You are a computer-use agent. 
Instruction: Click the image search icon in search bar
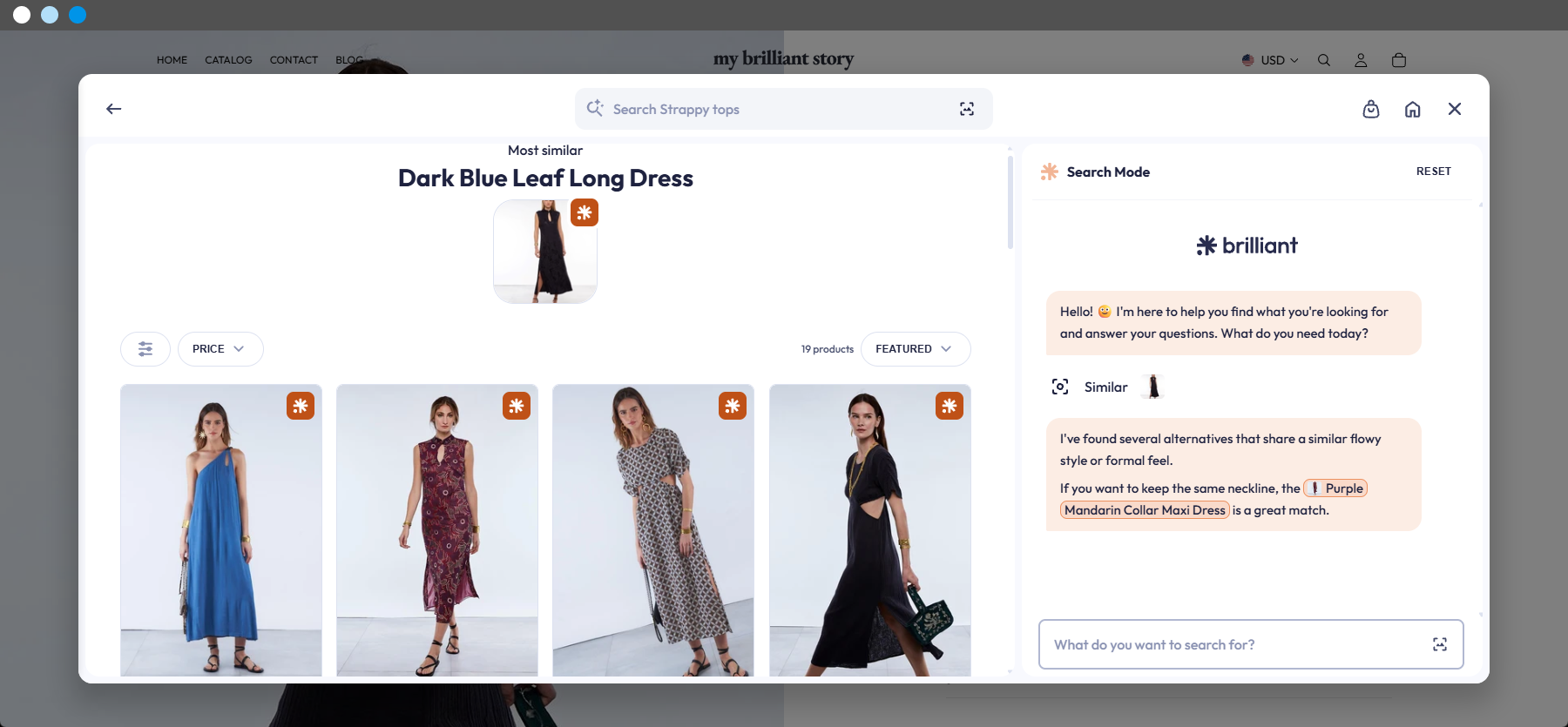(x=967, y=109)
